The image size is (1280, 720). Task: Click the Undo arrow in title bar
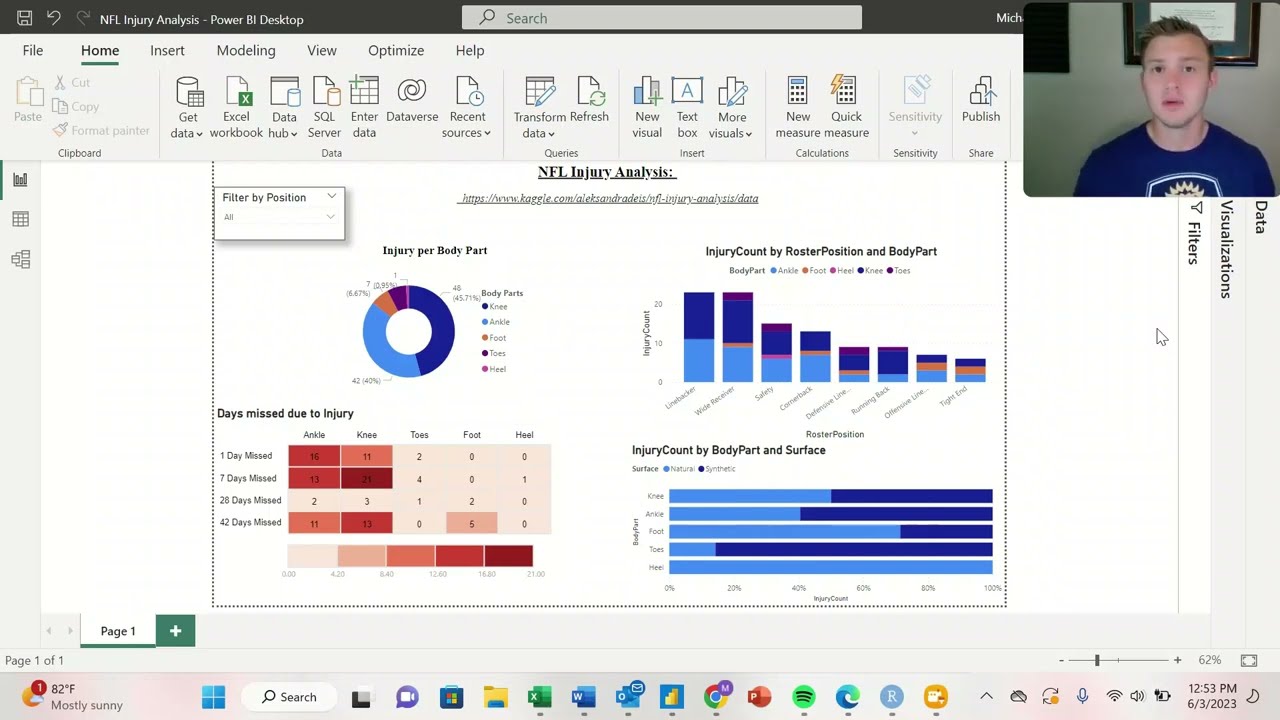coord(54,18)
